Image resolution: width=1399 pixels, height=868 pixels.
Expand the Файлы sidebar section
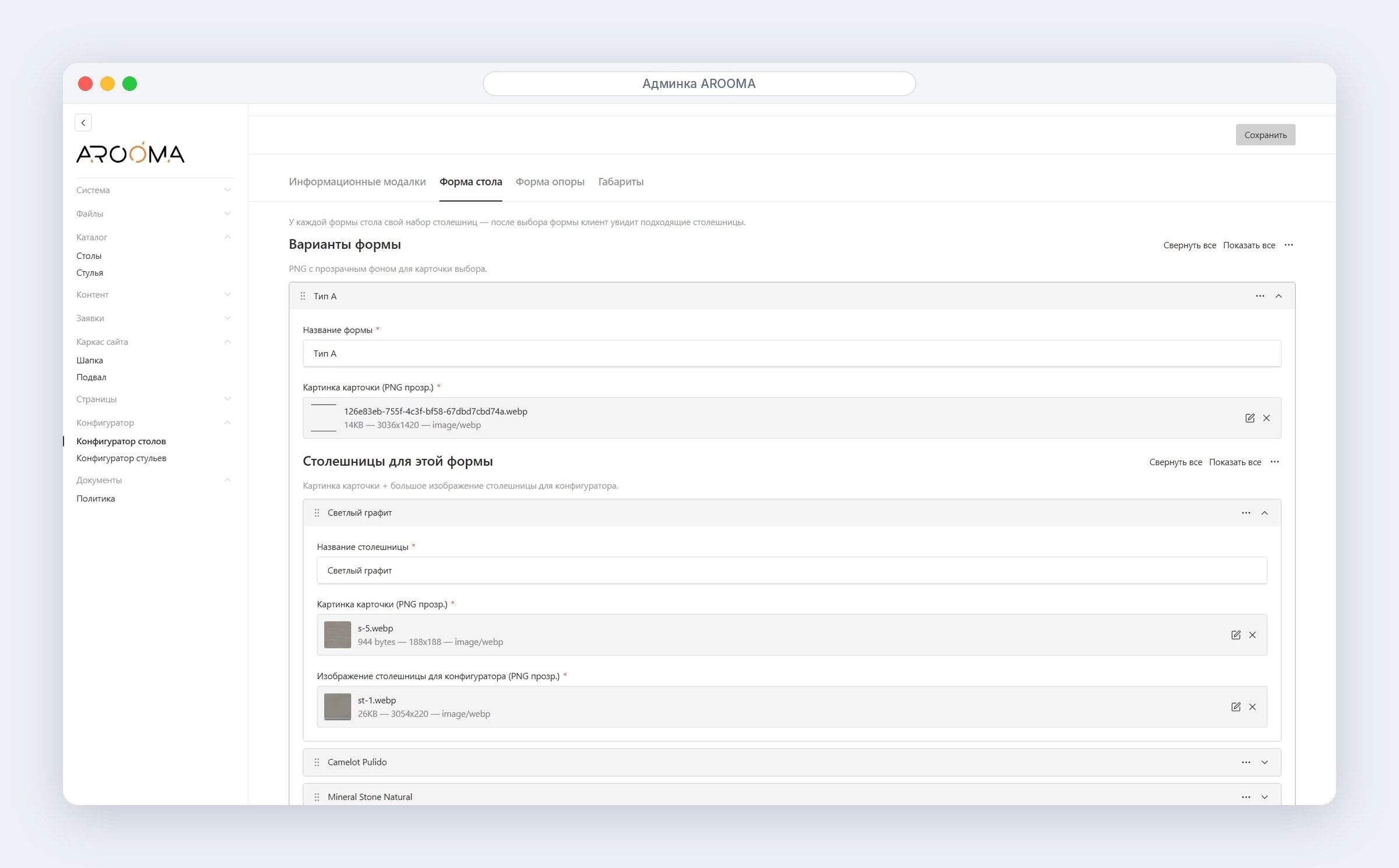[x=154, y=213]
